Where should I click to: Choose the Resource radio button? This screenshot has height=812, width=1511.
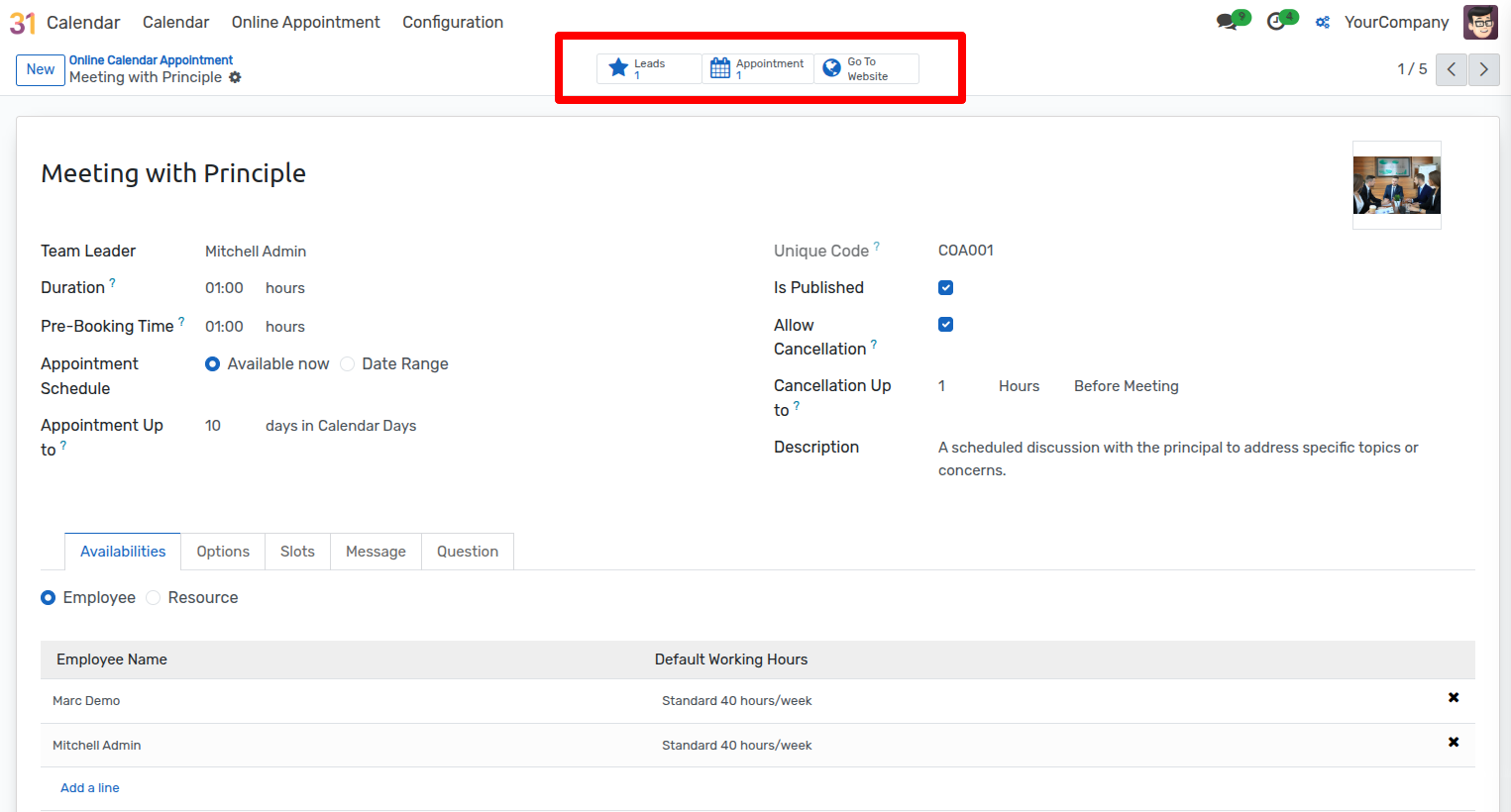click(x=154, y=598)
